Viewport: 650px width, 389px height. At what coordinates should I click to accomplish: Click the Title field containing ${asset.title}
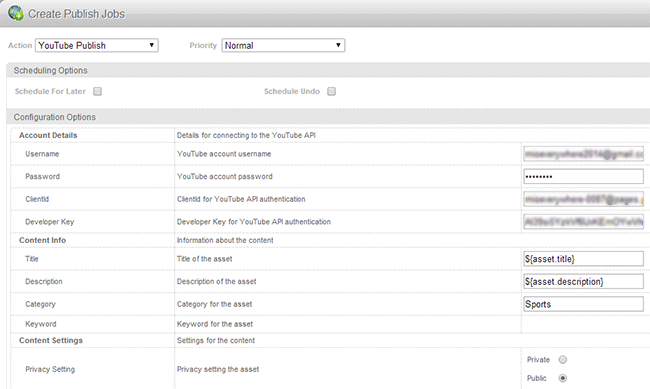[x=584, y=259]
